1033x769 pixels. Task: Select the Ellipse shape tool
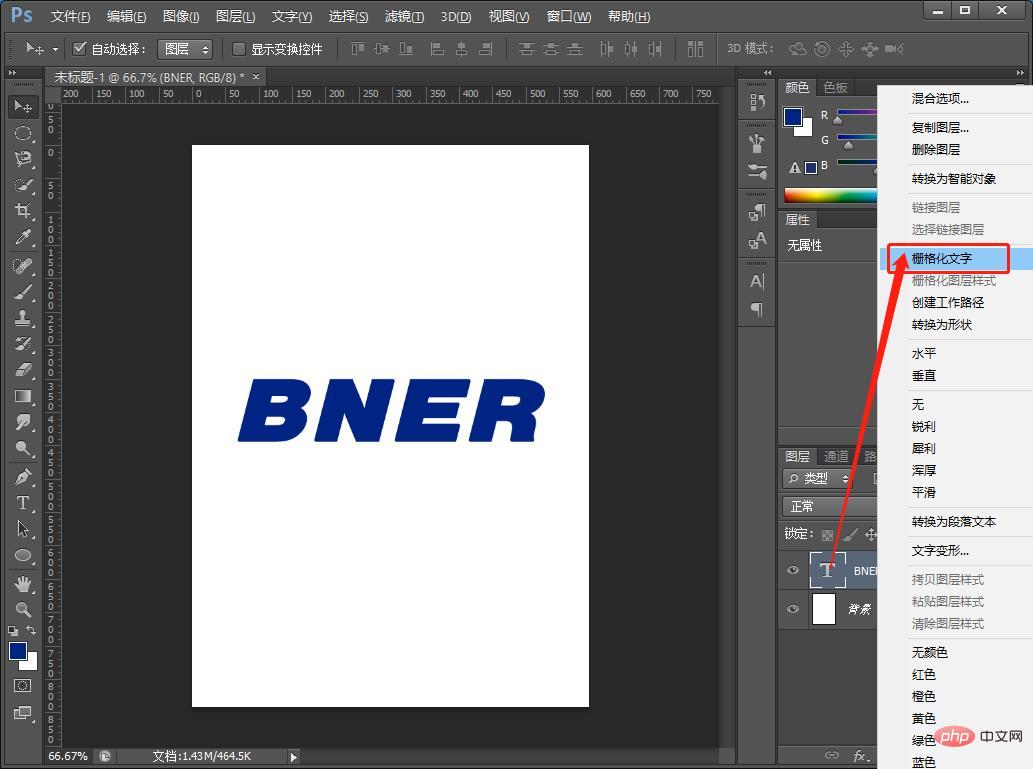(23, 555)
